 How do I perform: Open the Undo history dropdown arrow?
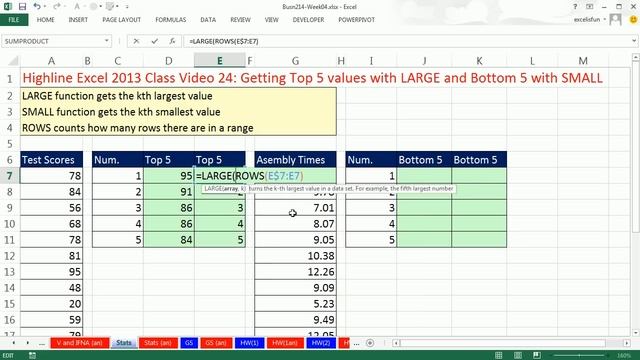coord(45,7)
